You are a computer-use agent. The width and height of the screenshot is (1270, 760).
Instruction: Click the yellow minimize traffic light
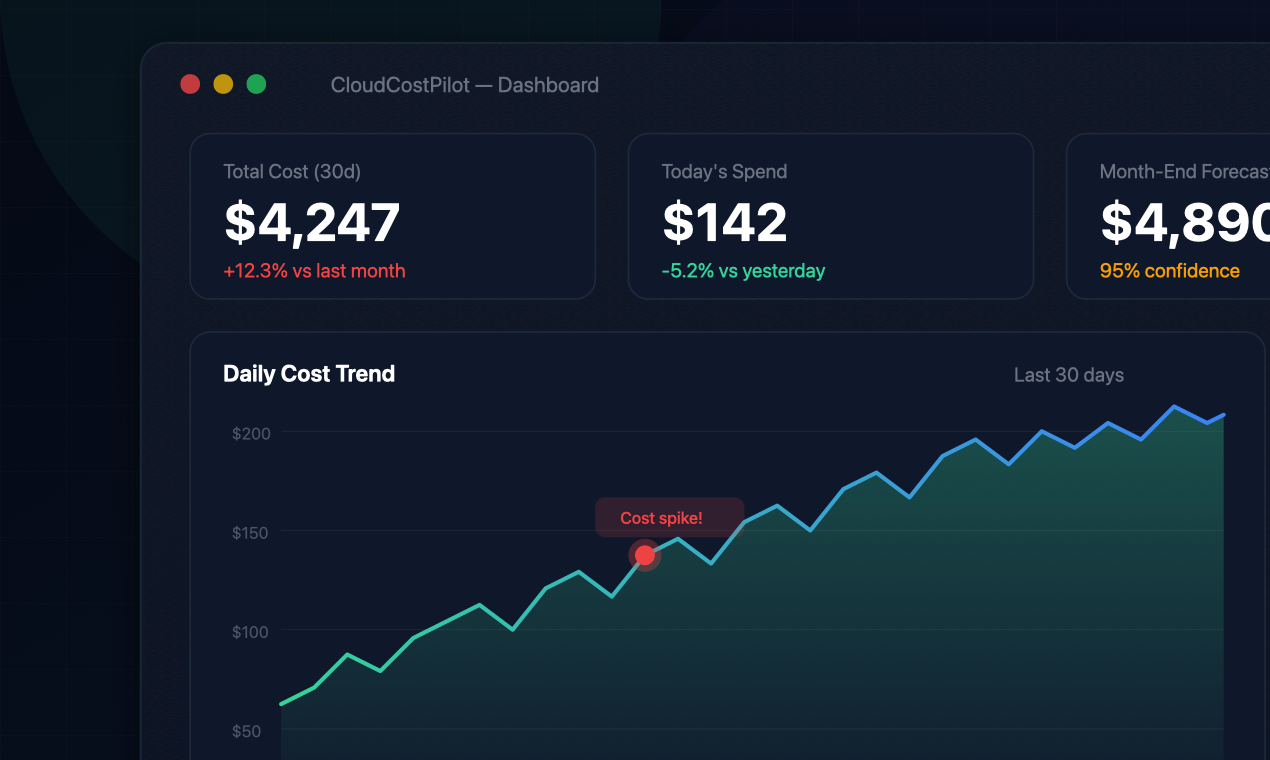tap(223, 84)
